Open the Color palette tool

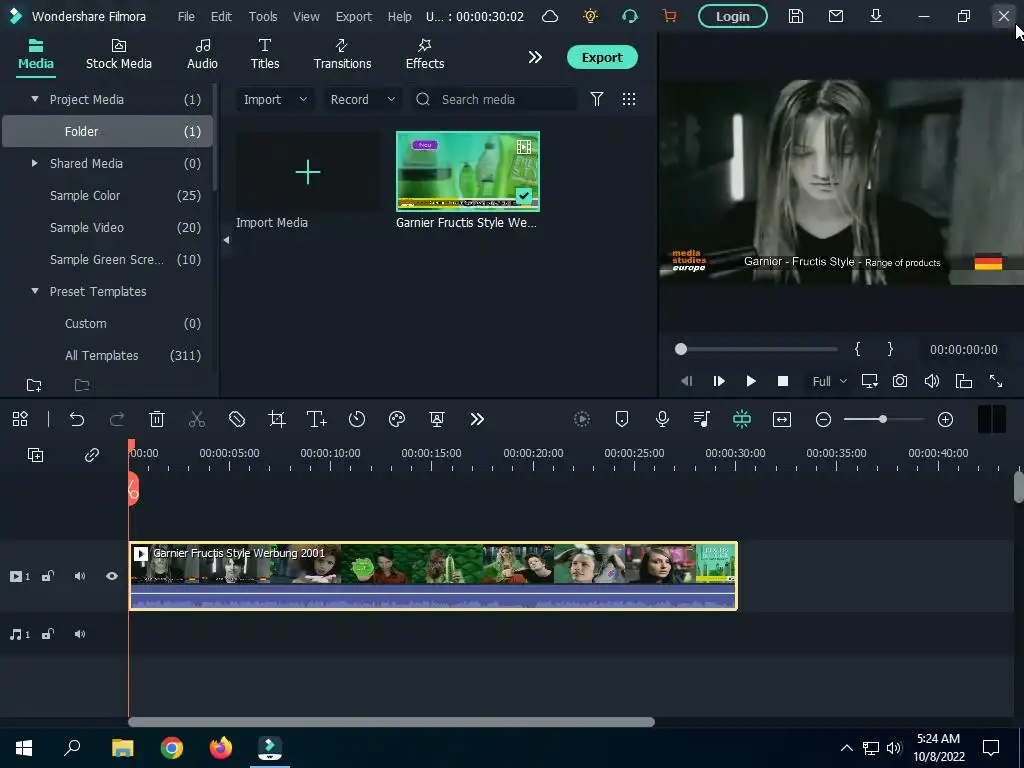pos(397,419)
